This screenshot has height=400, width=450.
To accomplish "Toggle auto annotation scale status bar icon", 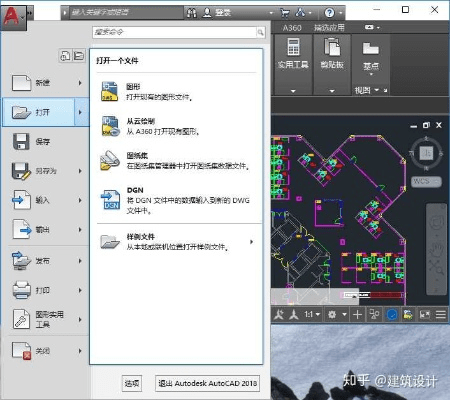I will pos(294,314).
